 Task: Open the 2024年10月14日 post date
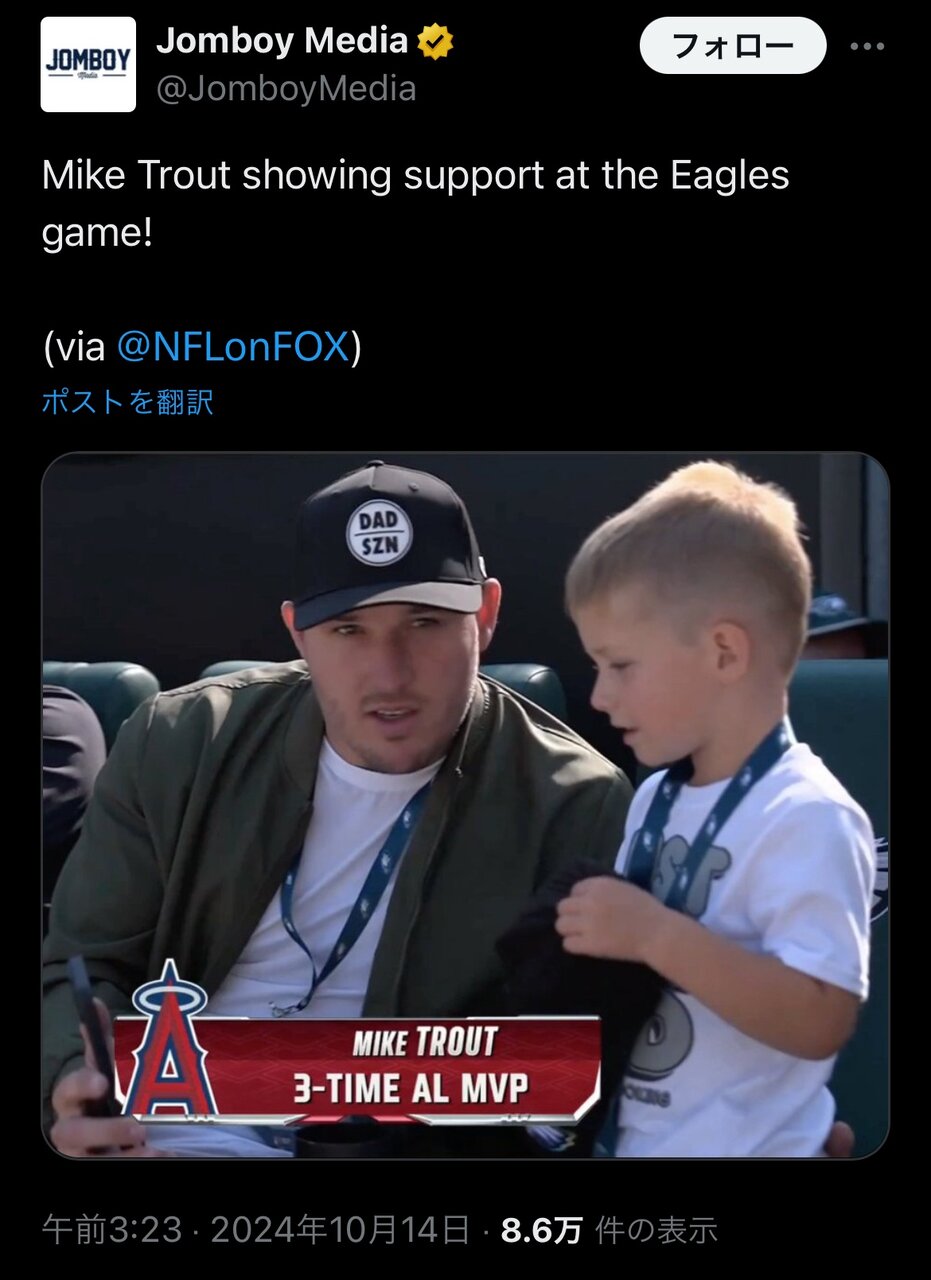[341, 1230]
